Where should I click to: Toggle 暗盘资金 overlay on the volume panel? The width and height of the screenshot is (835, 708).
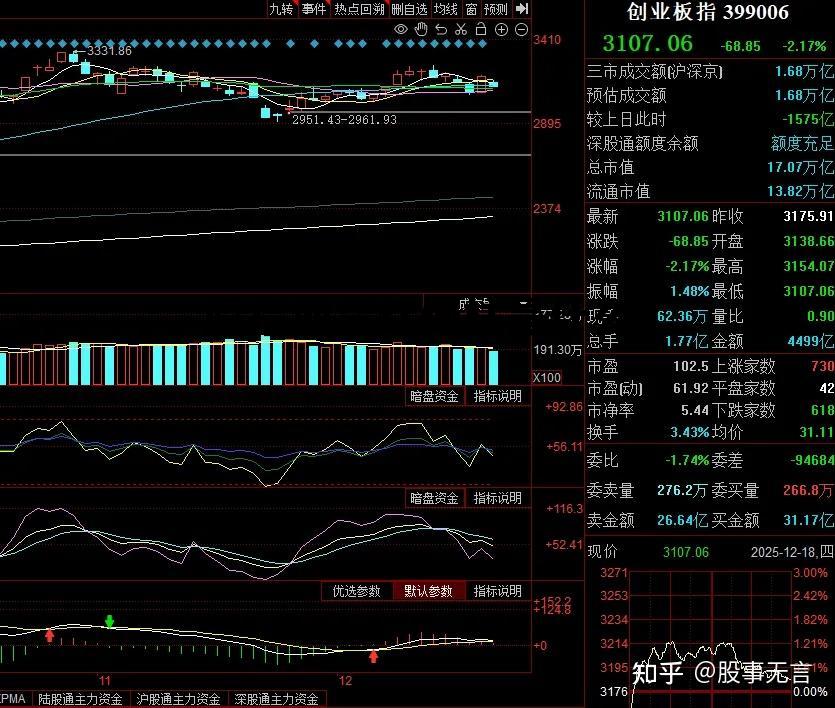[x=434, y=395]
